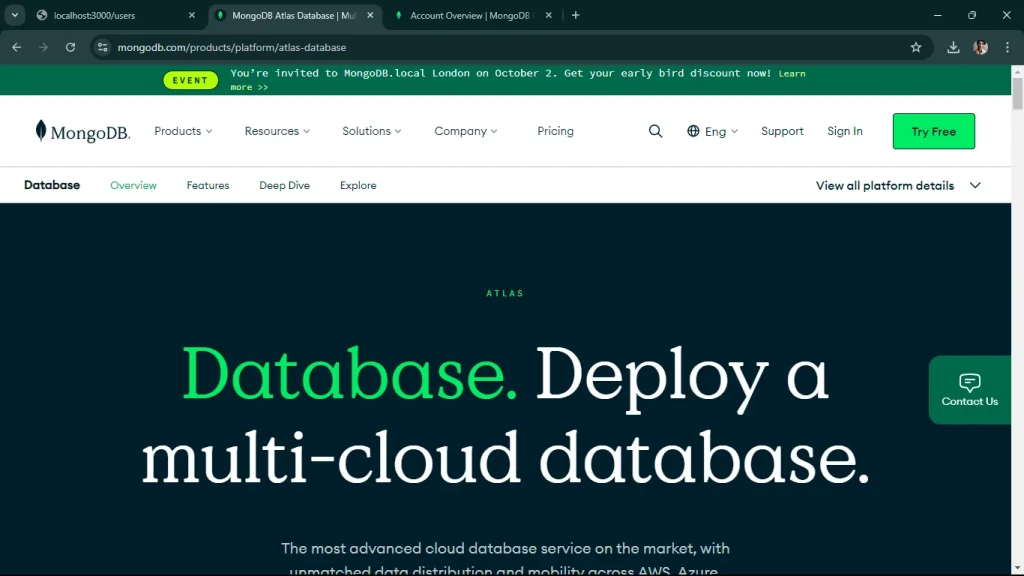The height and width of the screenshot is (576, 1024).
Task: Open the Learn more event link
Action: coord(791,73)
